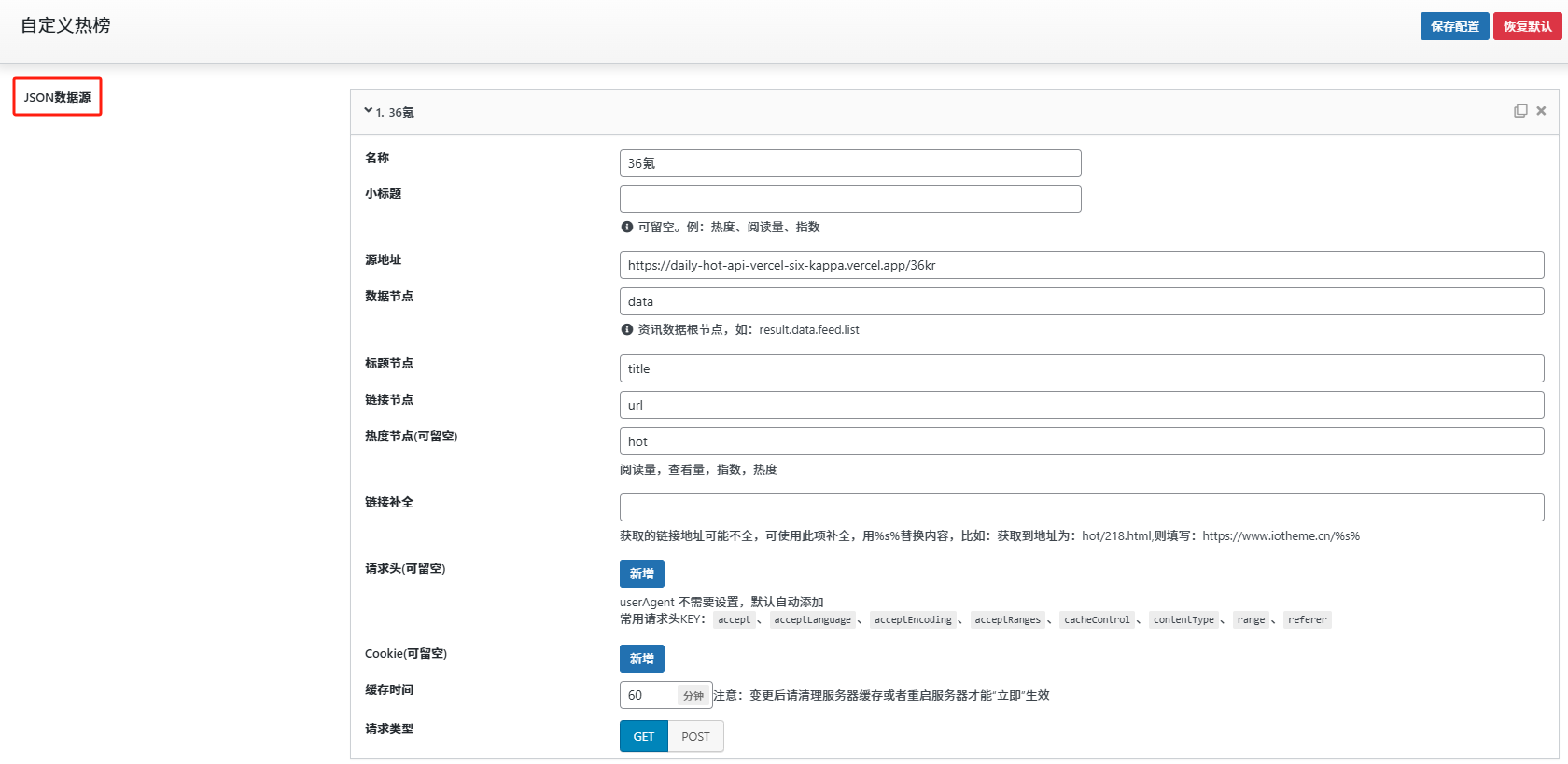Save configuration with 保存配置 button
This screenshot has height=764, width=1568.
pos(1454,26)
